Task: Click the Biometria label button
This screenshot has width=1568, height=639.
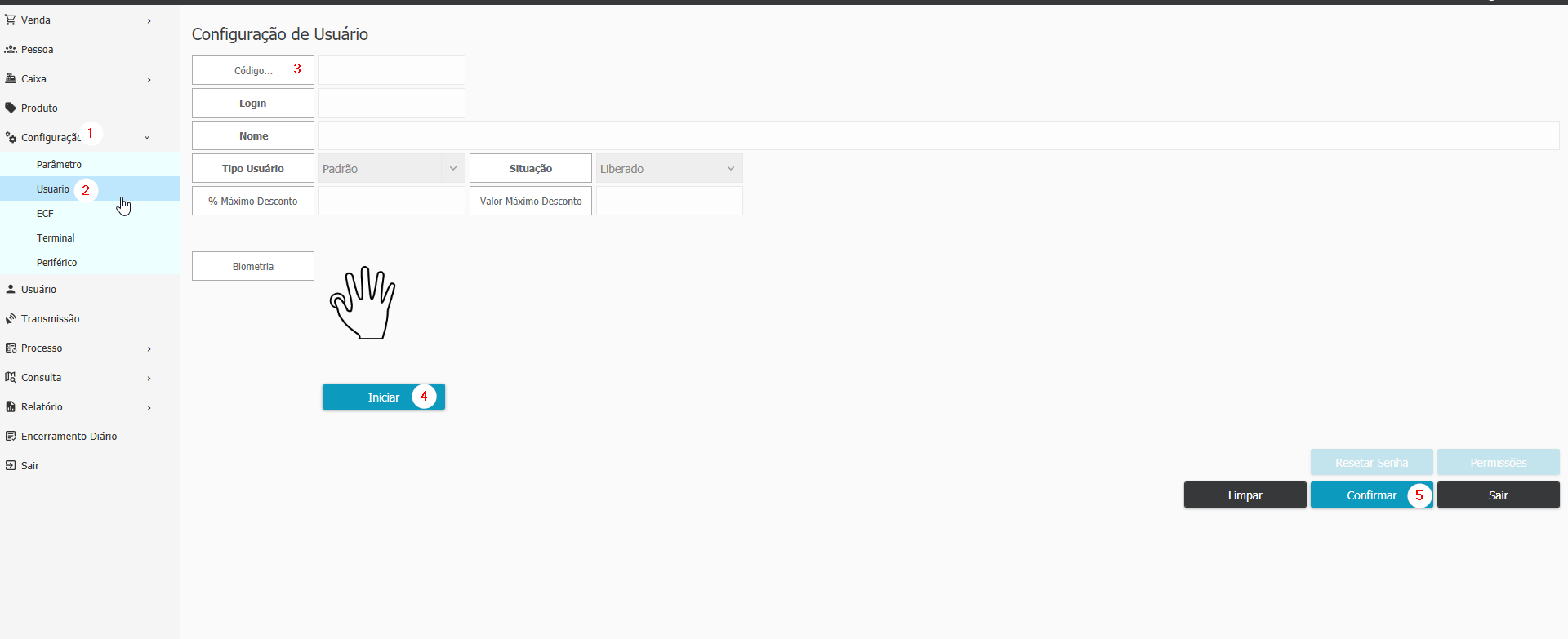Action: 253,266
